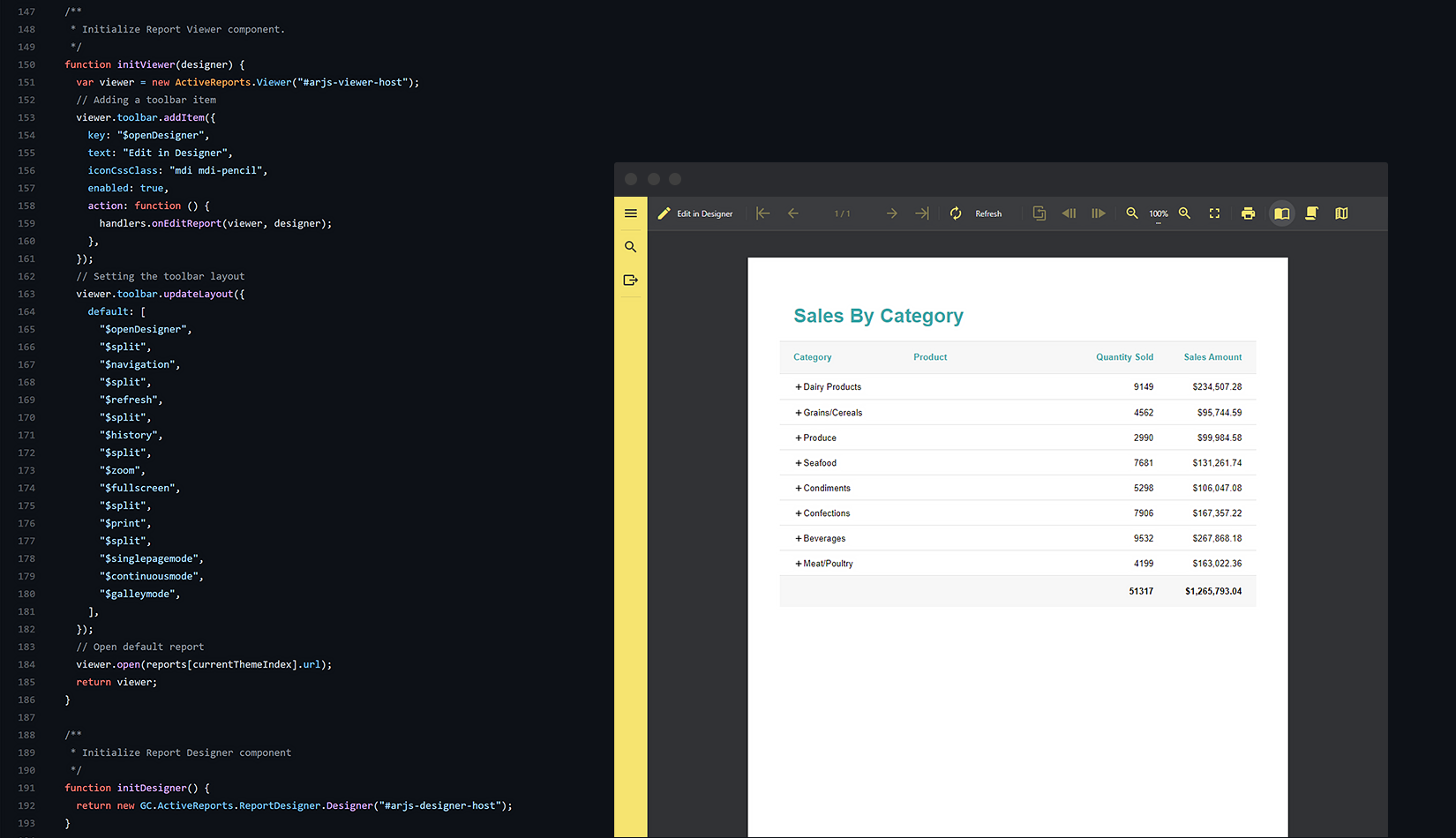
Task: Print the report
Action: (x=1248, y=213)
